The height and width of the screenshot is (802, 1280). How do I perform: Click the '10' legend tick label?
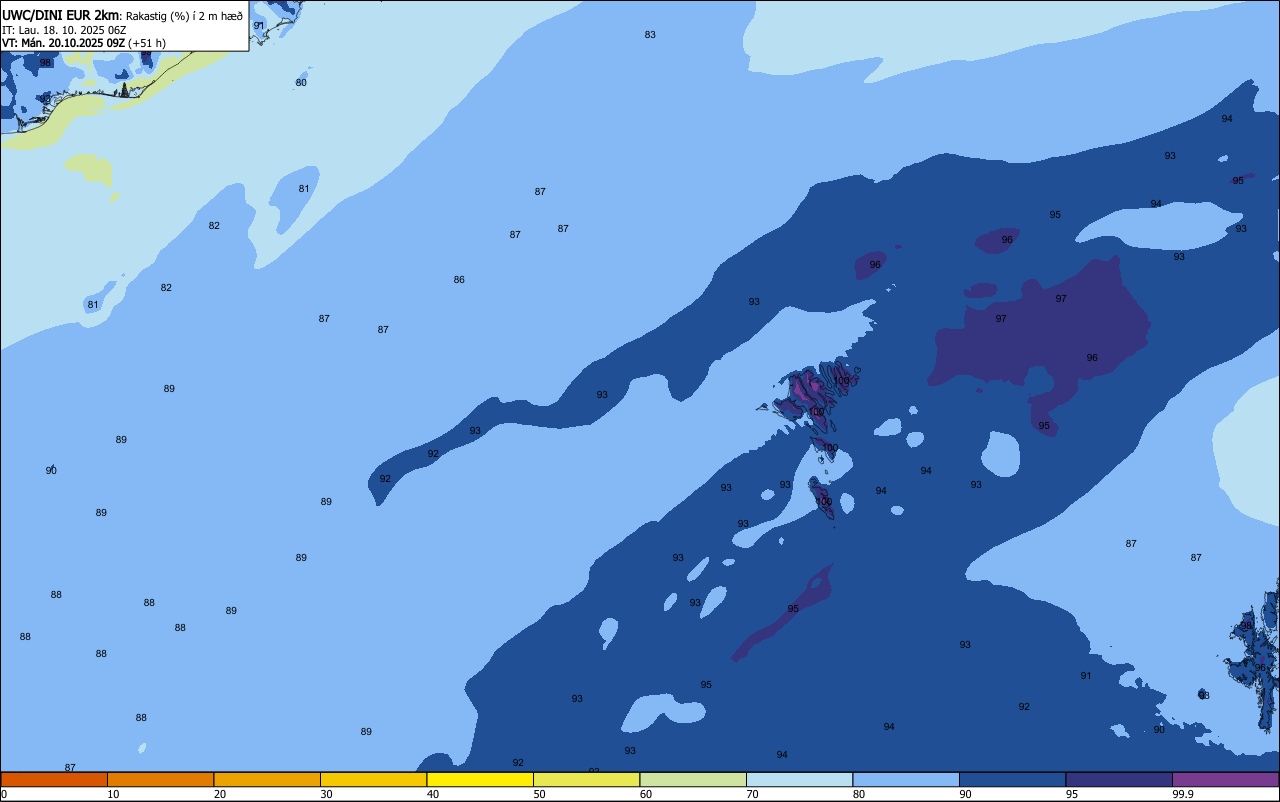113,794
